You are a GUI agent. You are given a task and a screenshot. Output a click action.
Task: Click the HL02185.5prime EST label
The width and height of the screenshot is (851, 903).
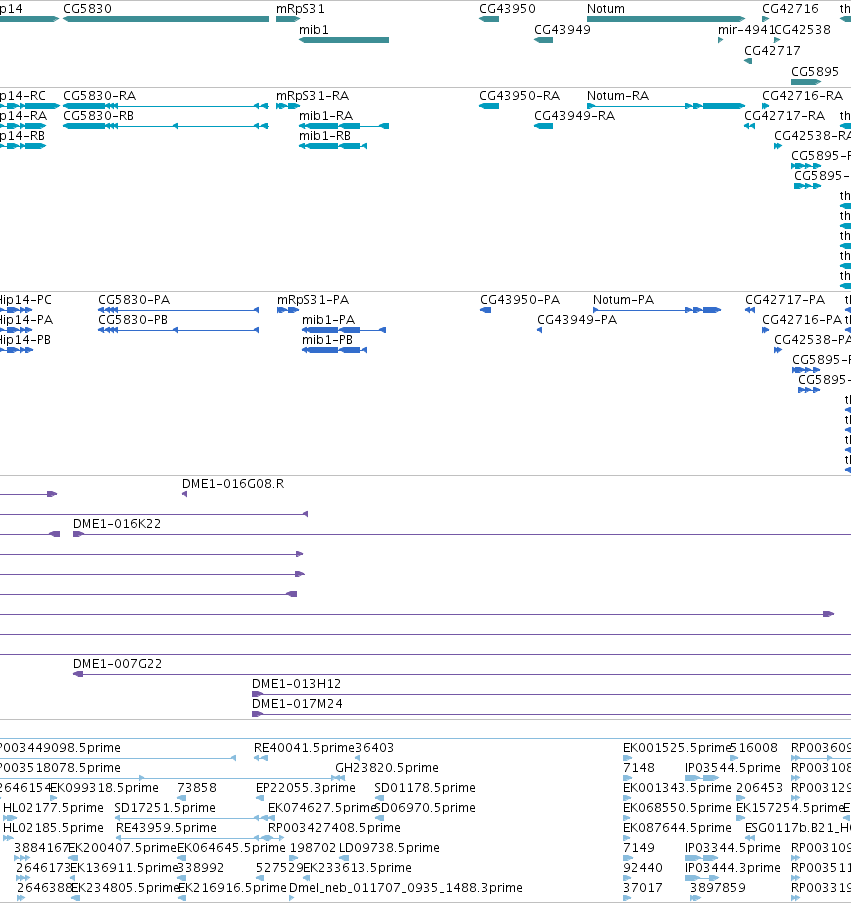point(53,828)
